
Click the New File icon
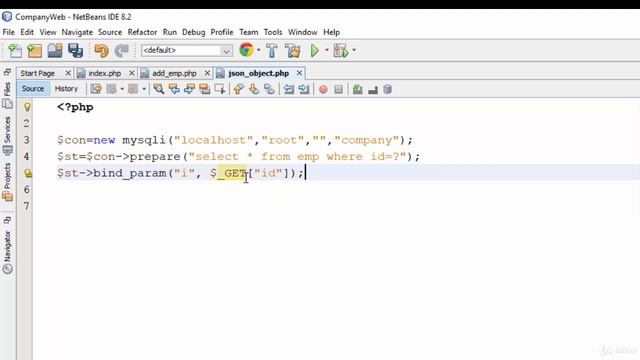click(15, 51)
